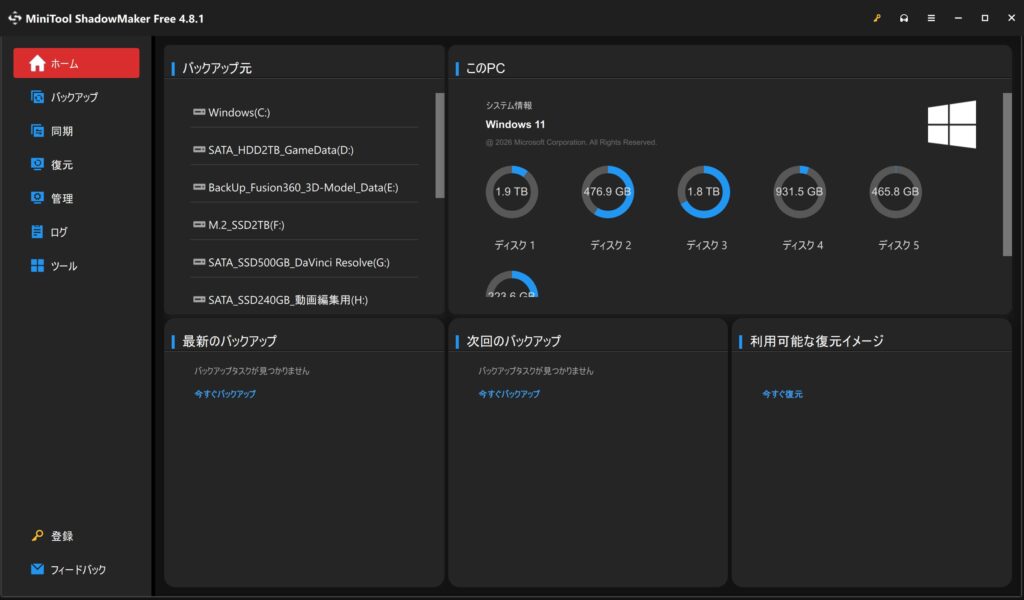Viewport: 1024px width, 600px height.
Task: Click the MiniTool ShadowMaker app logo
Action: pos(14,18)
